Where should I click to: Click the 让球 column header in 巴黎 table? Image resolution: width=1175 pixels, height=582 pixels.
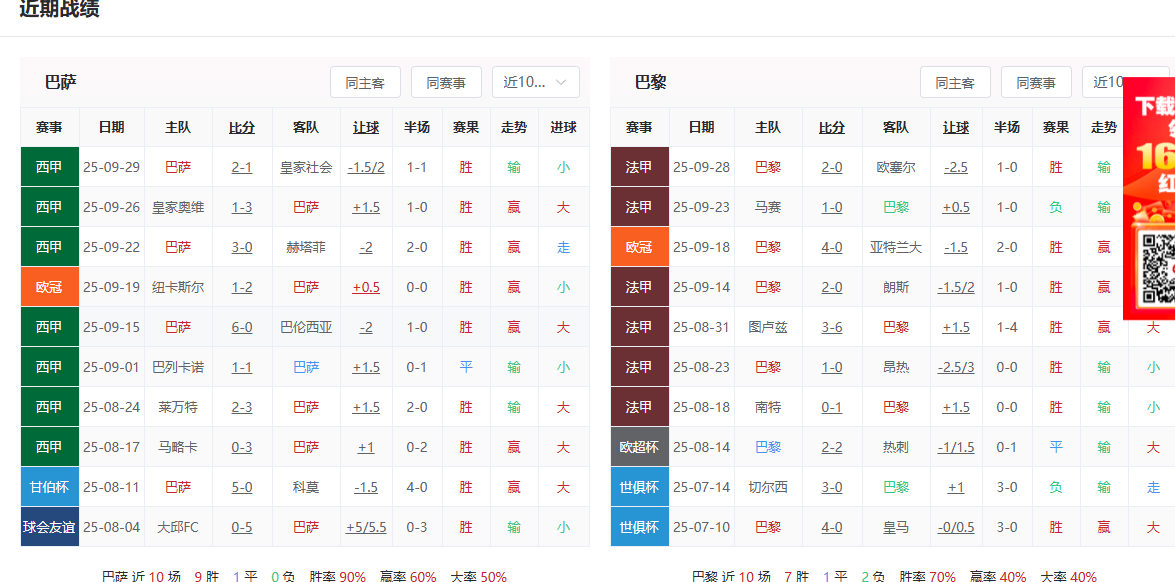click(956, 127)
